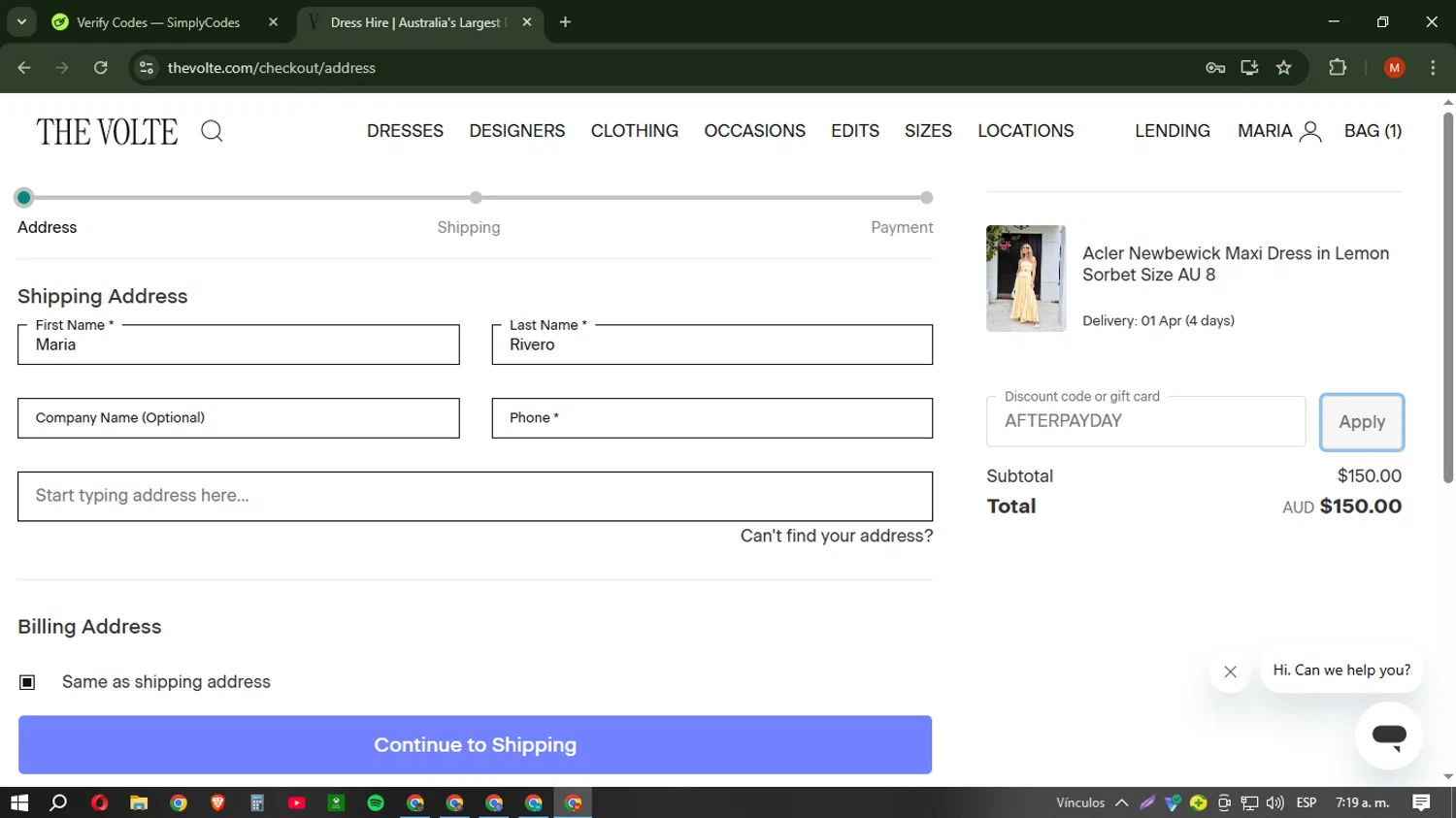Click browser back arrow
This screenshot has height=818, width=1456.
24,68
